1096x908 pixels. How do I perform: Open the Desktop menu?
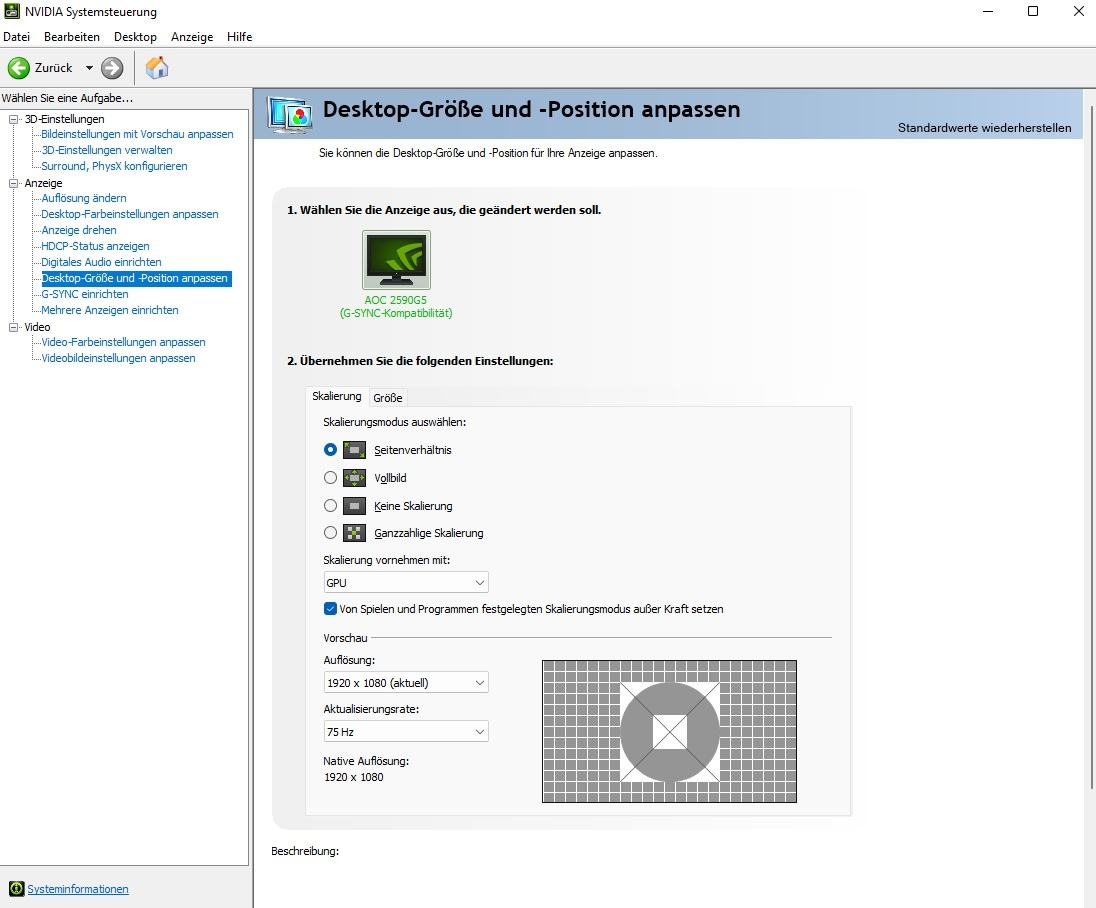coord(136,37)
